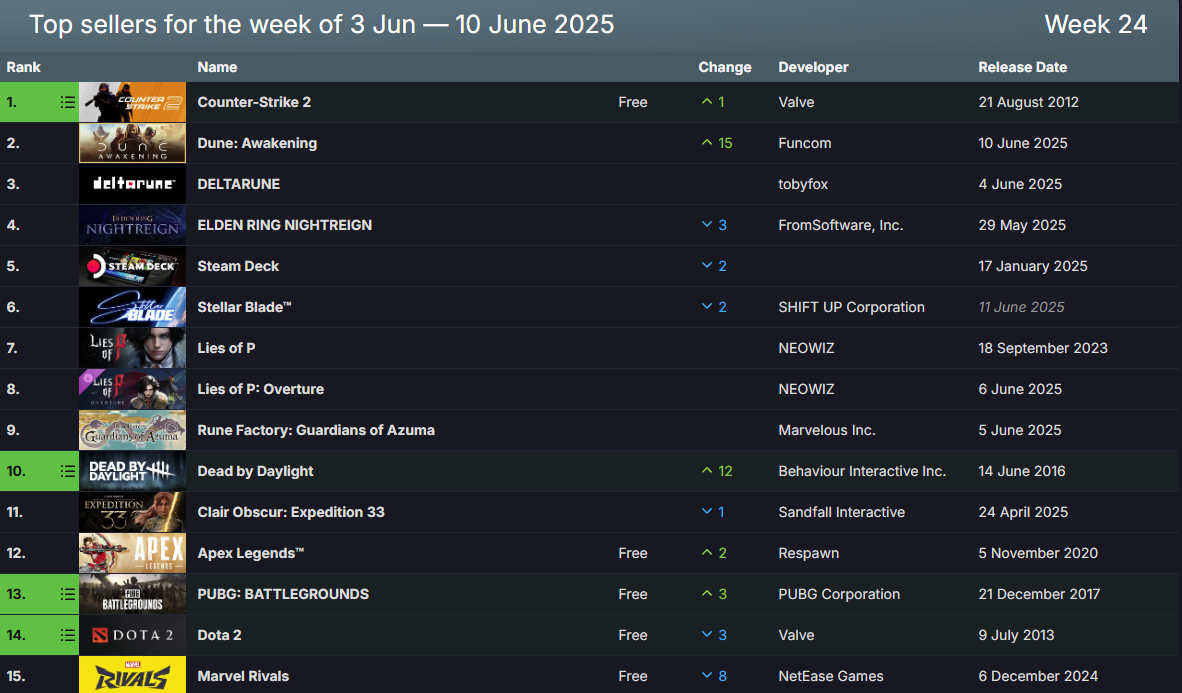Open the Guardians of Azuma thumbnail
The image size is (1182, 693).
(132, 430)
